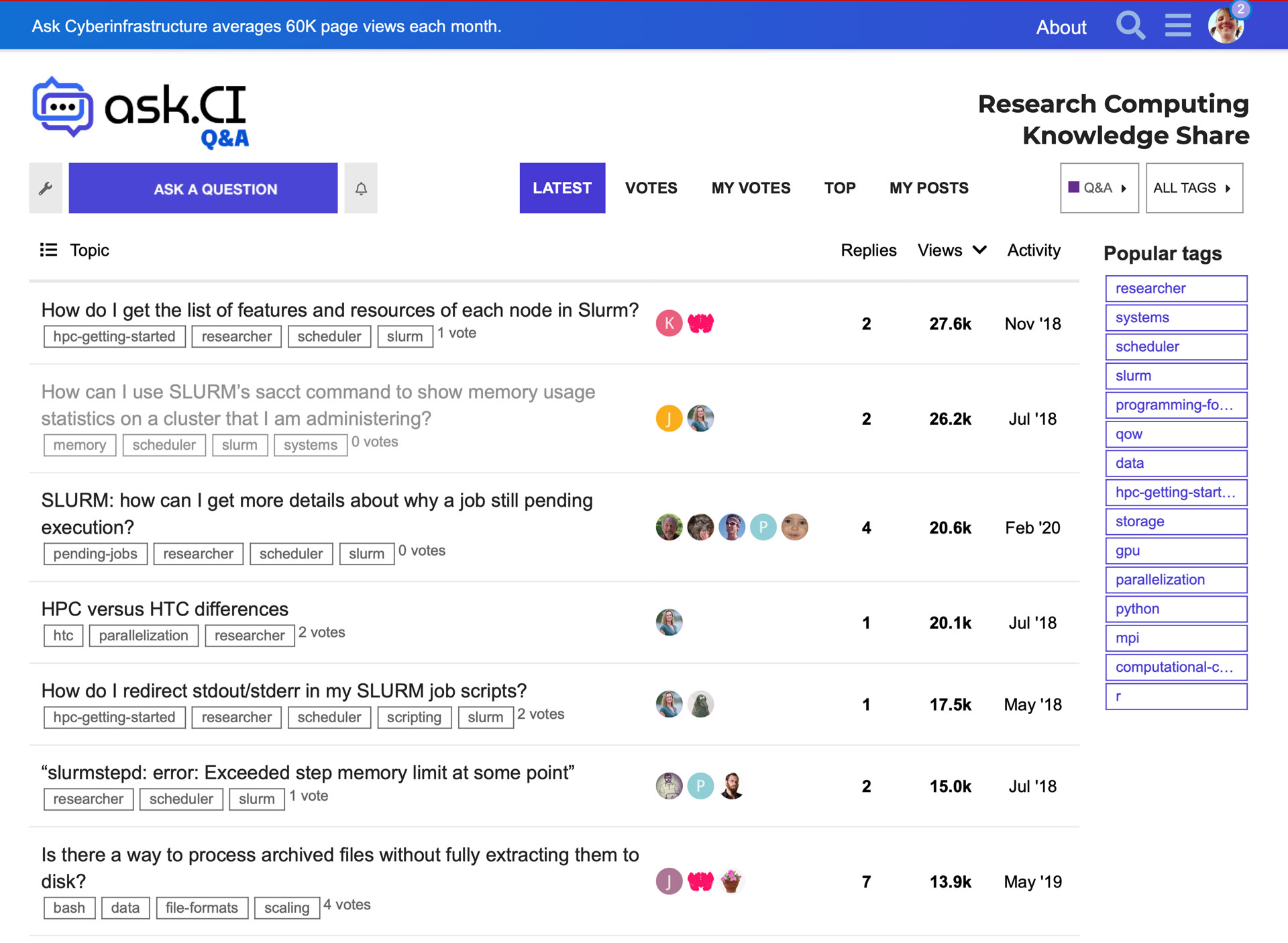
Task: Switch to the Votes tab
Action: (651, 189)
